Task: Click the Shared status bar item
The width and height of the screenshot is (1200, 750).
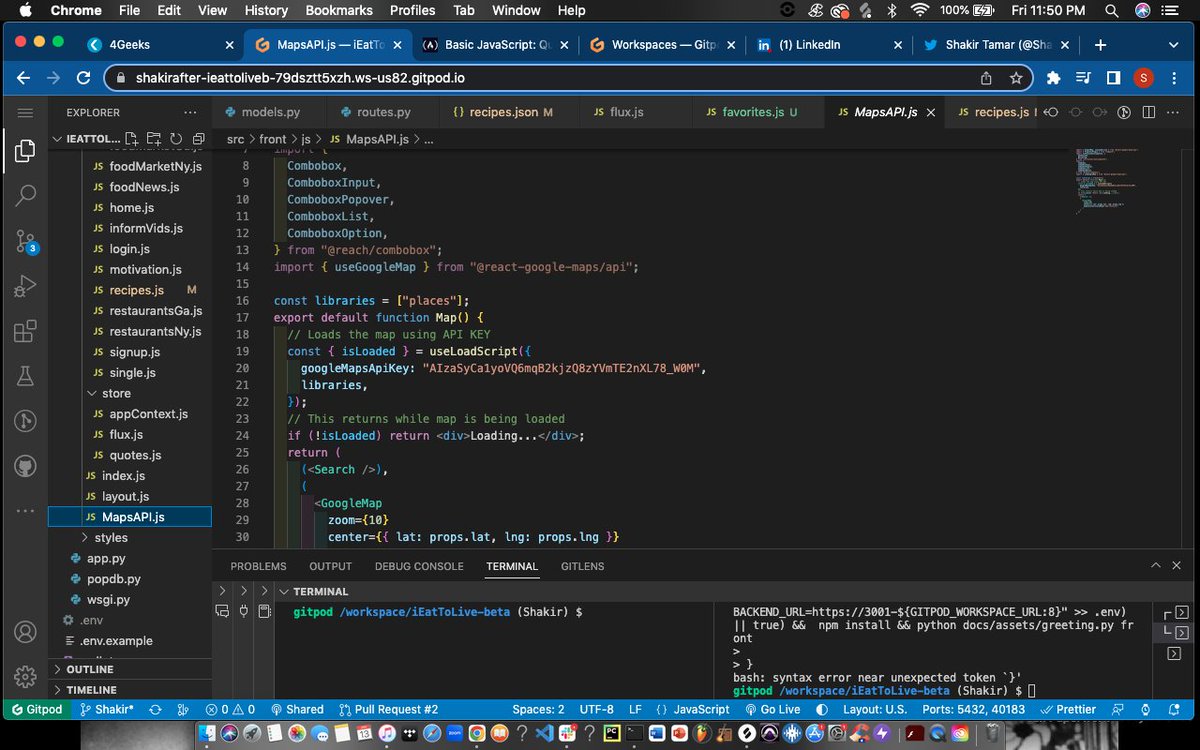Action: coord(296,709)
